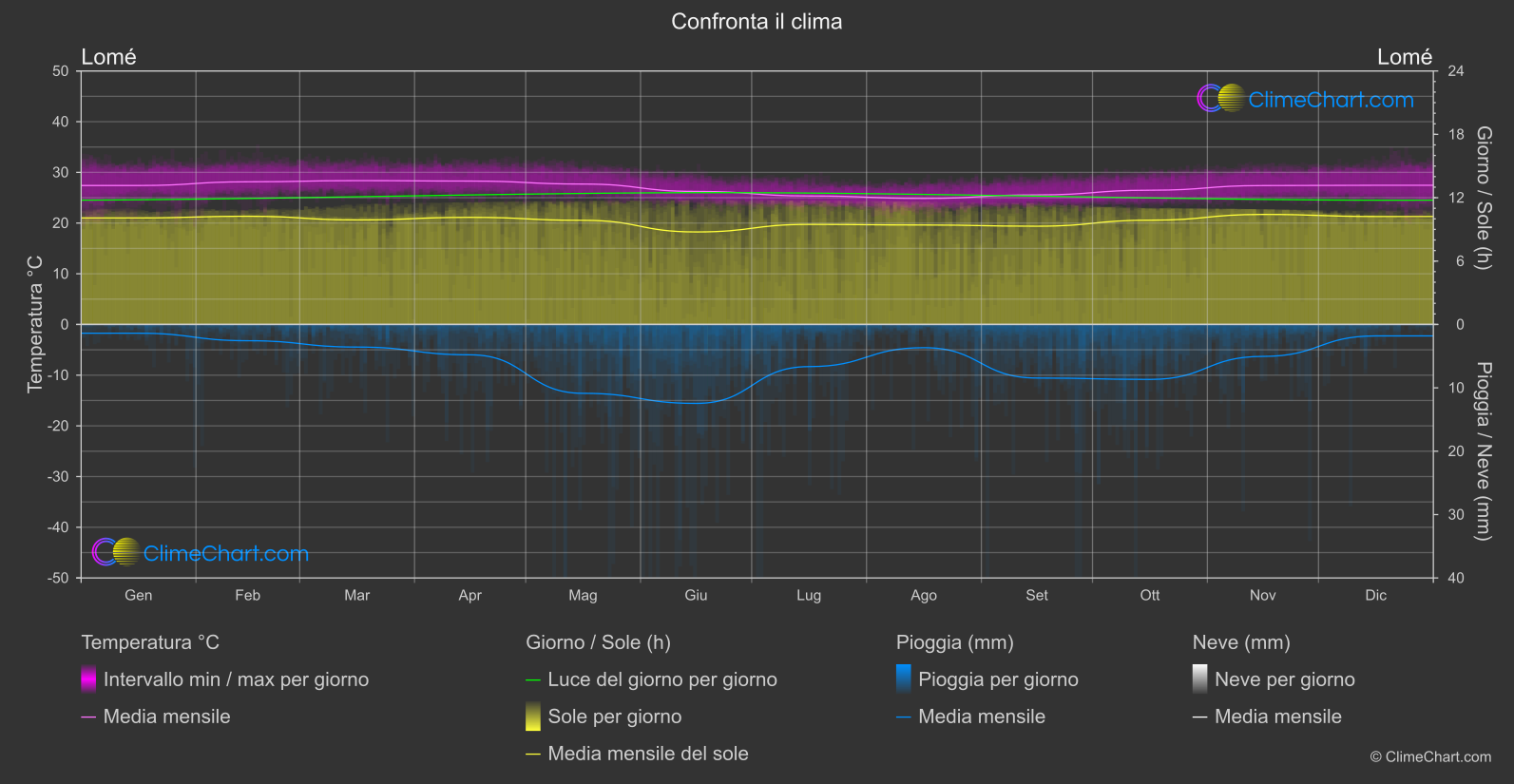Click the 'Mar' month axis label
Image resolution: width=1514 pixels, height=784 pixels.
[356, 595]
